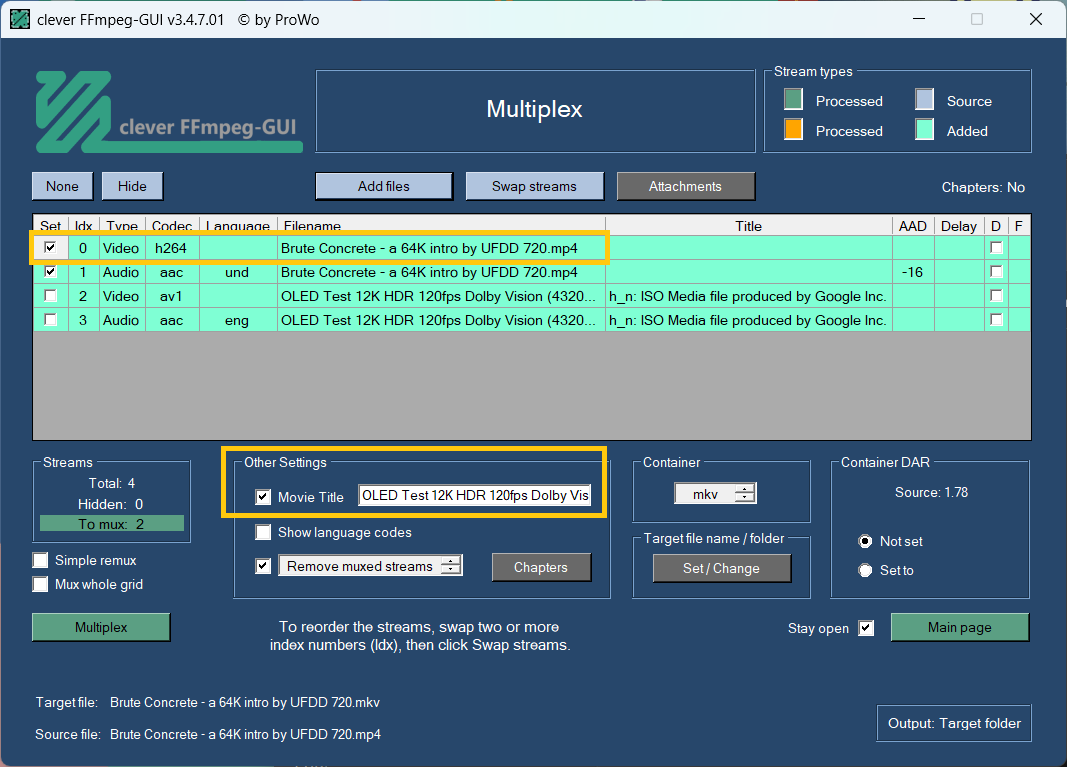The height and width of the screenshot is (767, 1067).
Task: Click Target file name Brute Concrete 720.mkv
Action: (245, 702)
